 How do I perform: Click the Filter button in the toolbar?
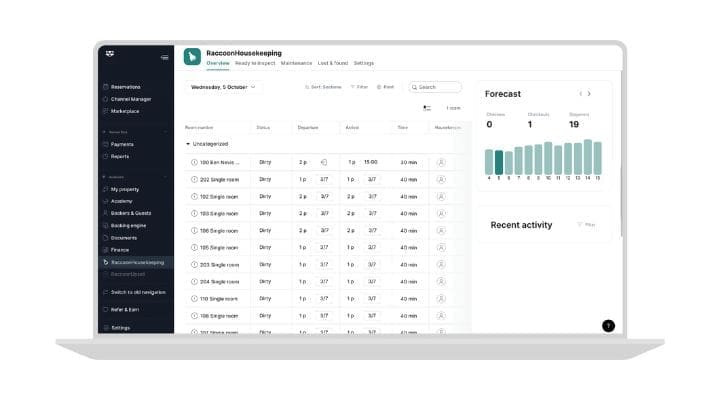(359, 87)
